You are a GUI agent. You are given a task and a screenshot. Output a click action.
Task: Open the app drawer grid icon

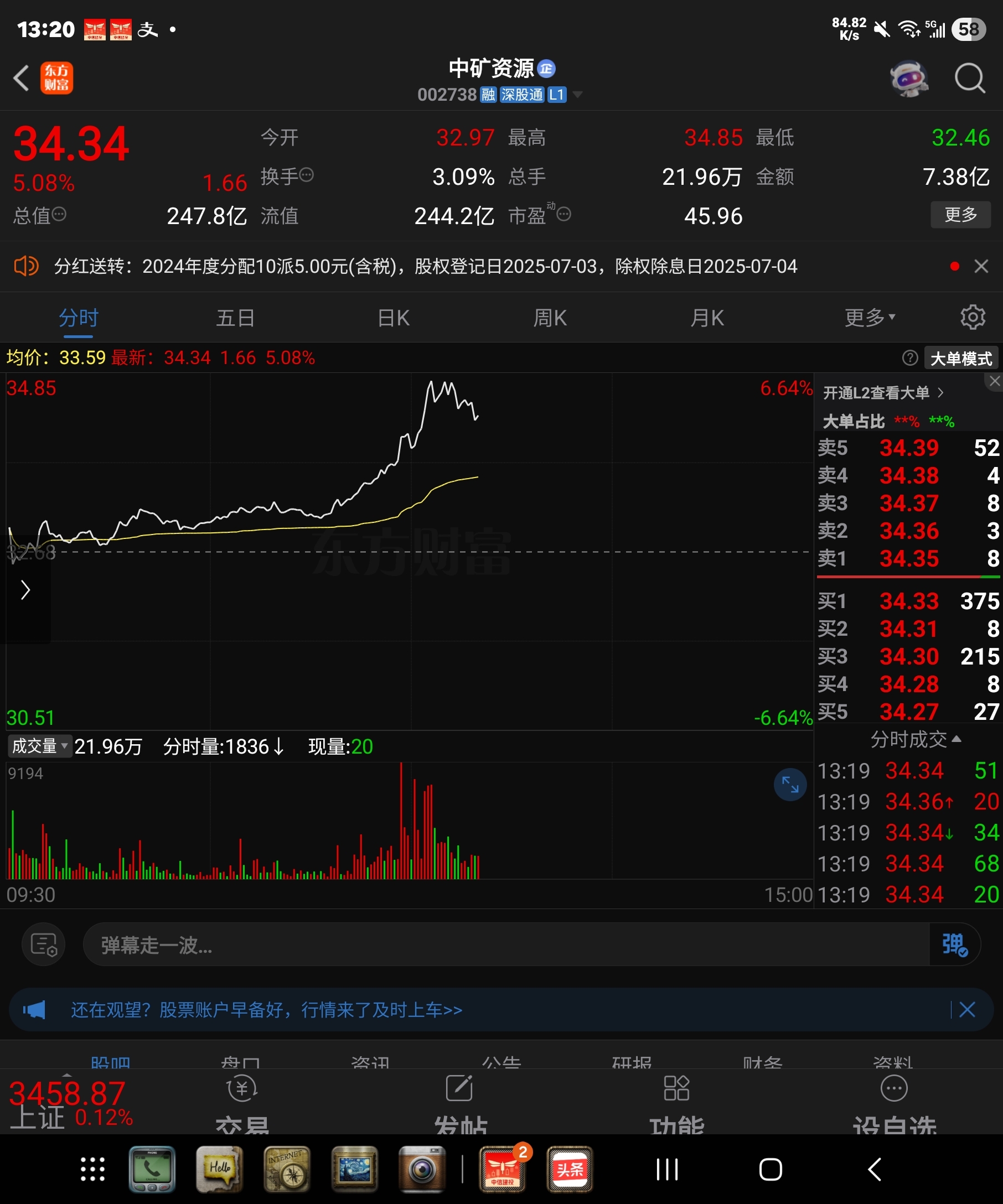92,1170
